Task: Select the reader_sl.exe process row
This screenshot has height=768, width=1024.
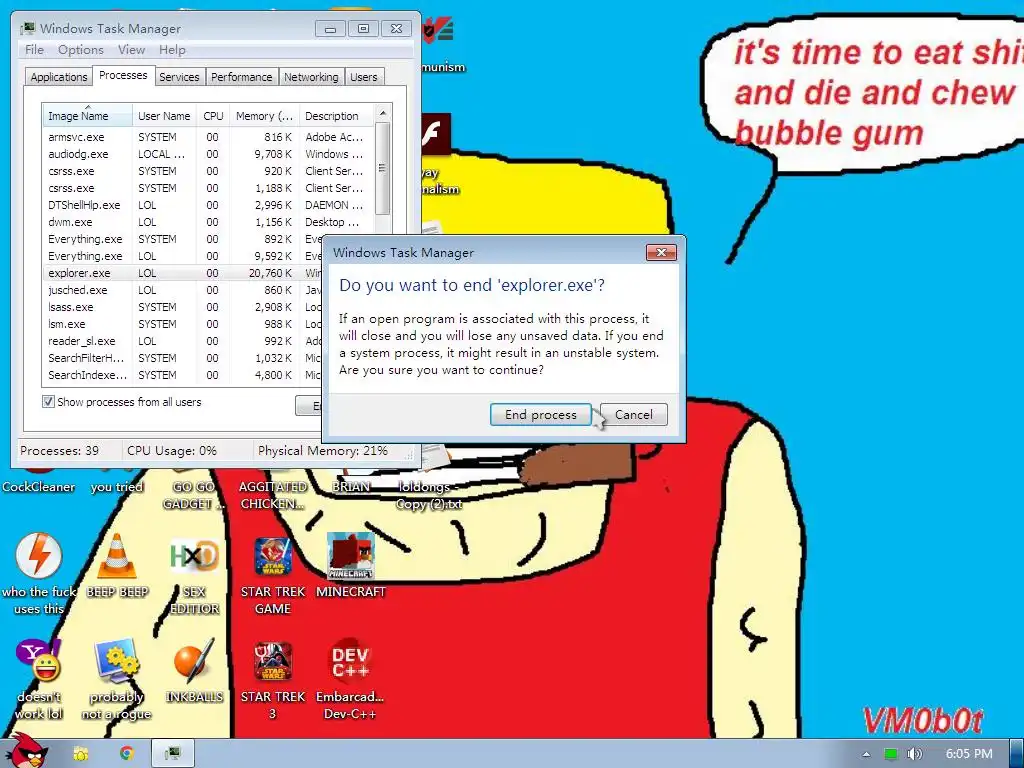Action: (183, 341)
